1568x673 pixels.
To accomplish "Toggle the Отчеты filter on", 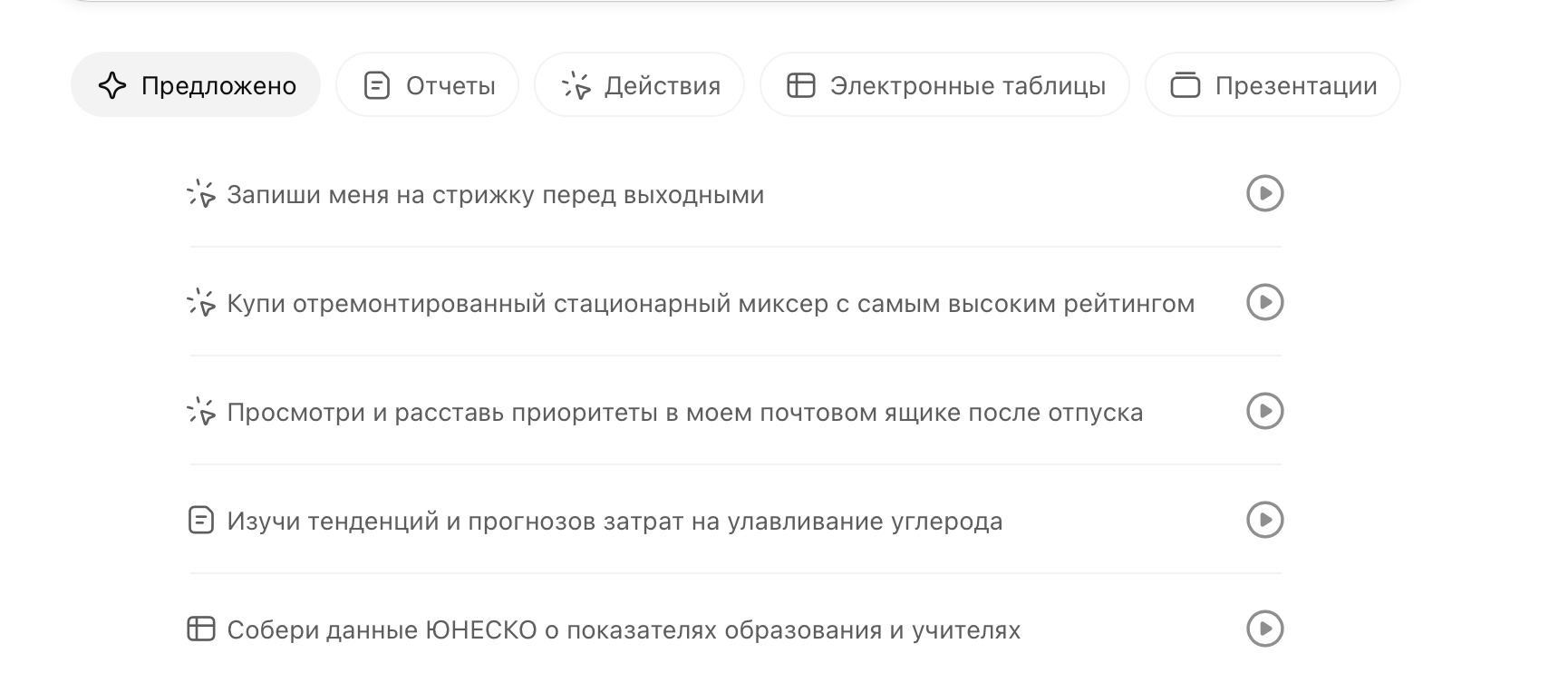I will coord(426,85).
